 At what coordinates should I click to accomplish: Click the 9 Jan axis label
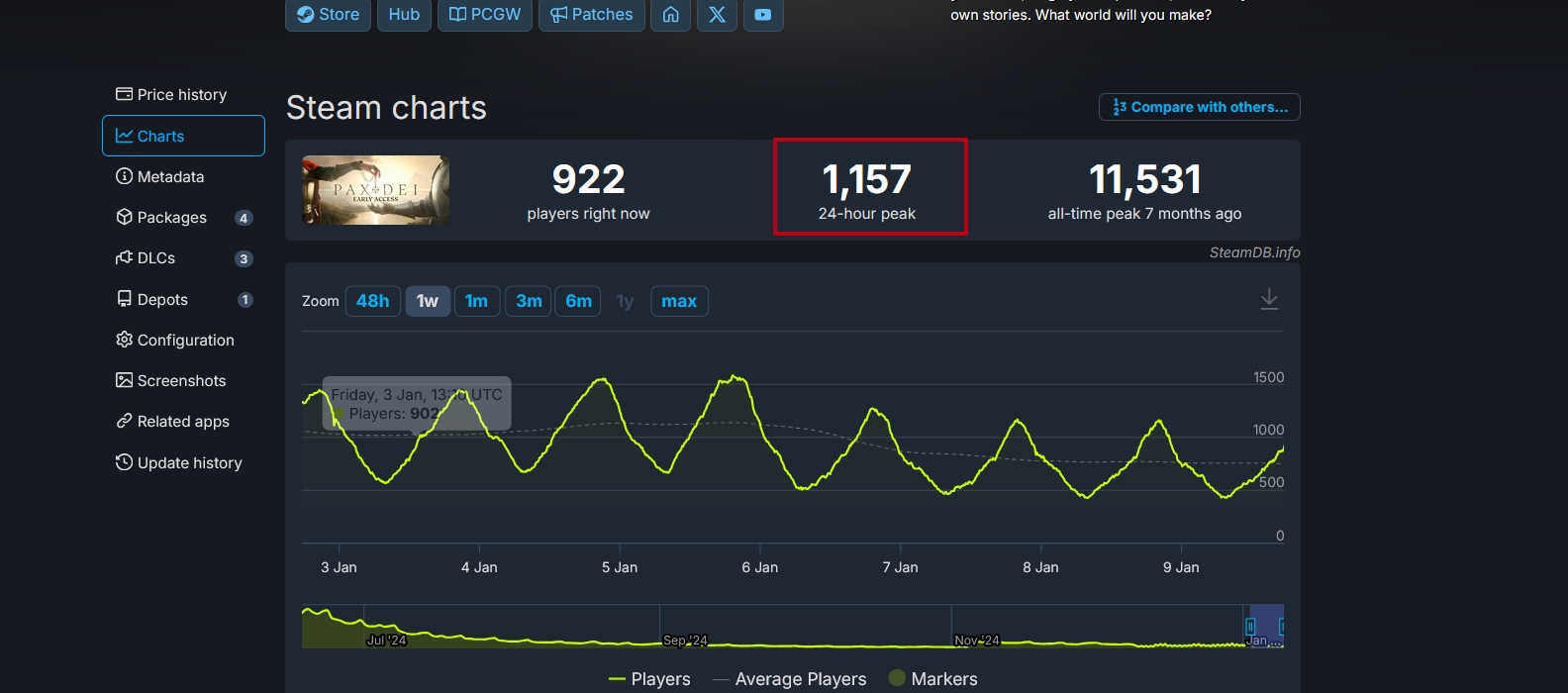[x=1181, y=567]
